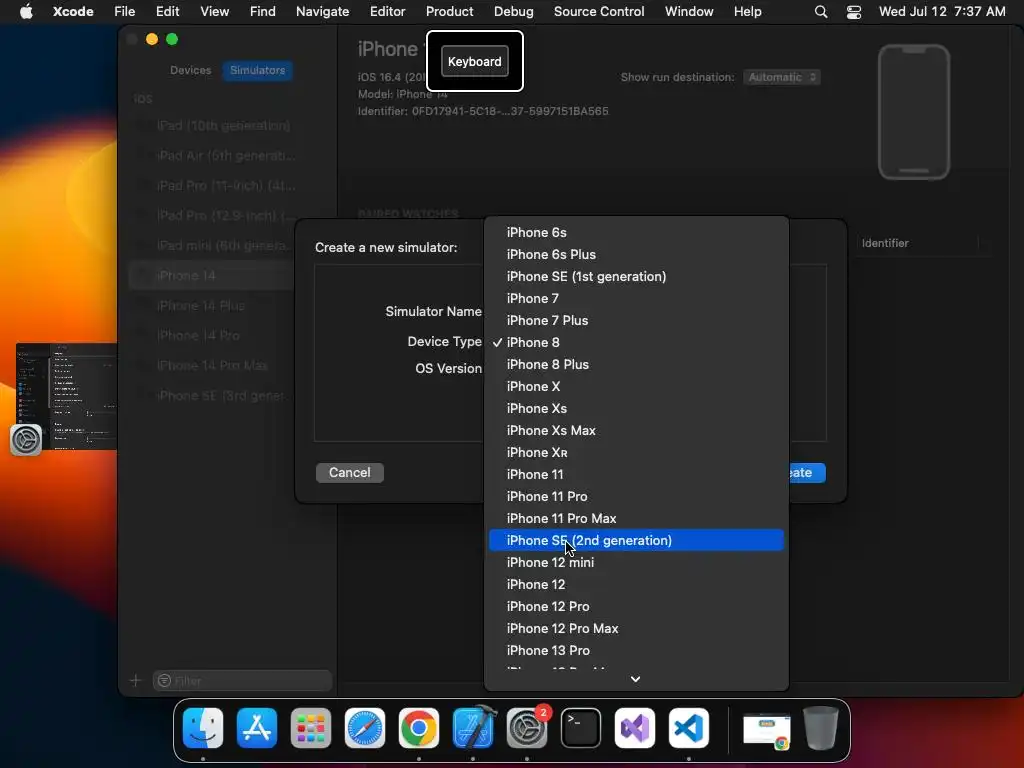Screen dimensions: 1024x768
Task: Switch to Xcode icon in Dock
Action: click(x=473, y=728)
